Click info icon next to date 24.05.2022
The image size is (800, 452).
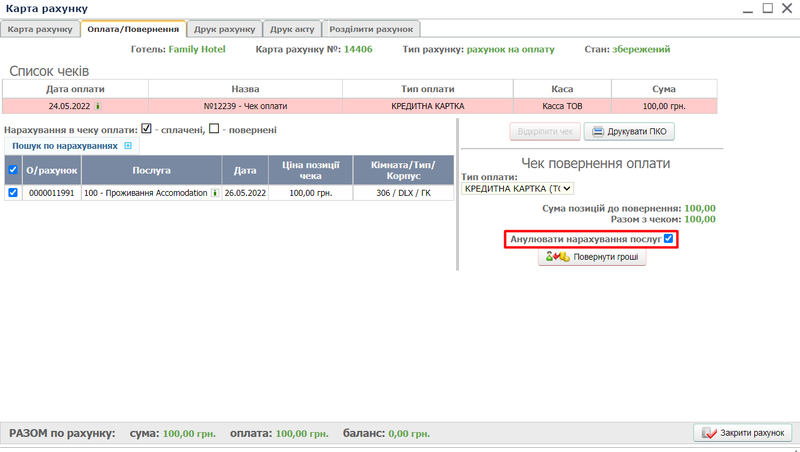[98, 105]
